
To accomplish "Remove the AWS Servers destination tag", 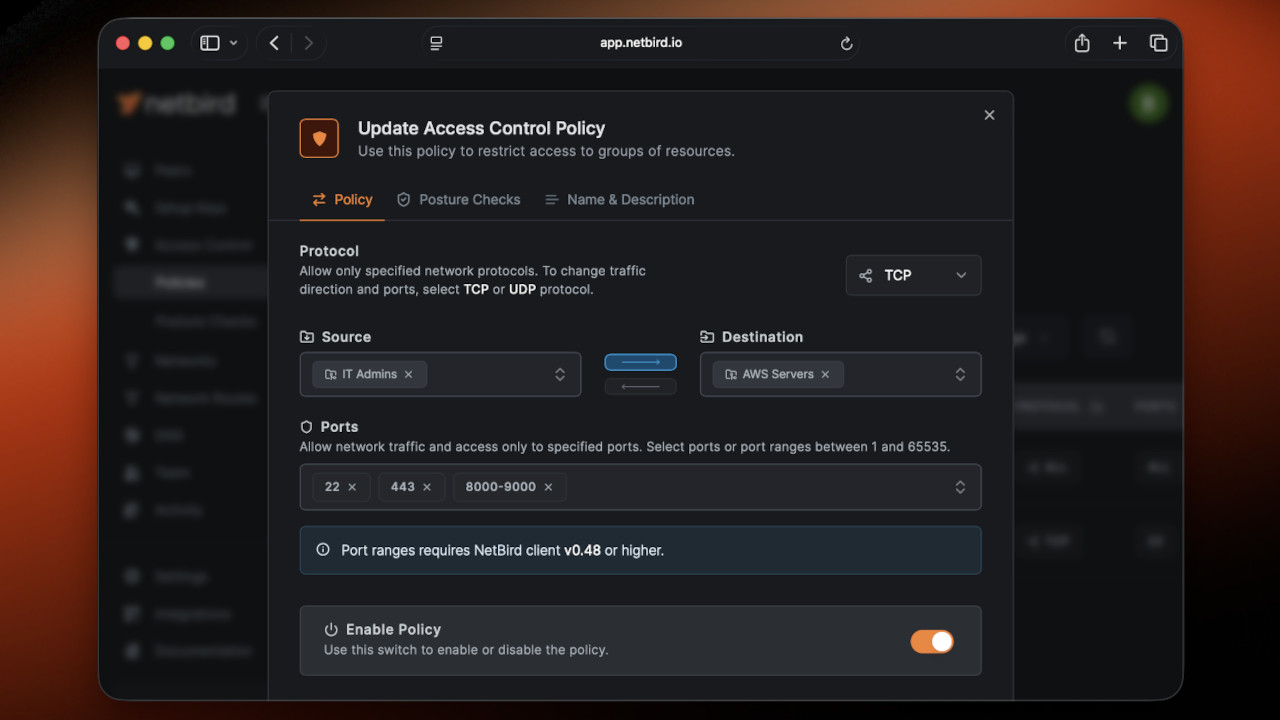I will pos(825,374).
